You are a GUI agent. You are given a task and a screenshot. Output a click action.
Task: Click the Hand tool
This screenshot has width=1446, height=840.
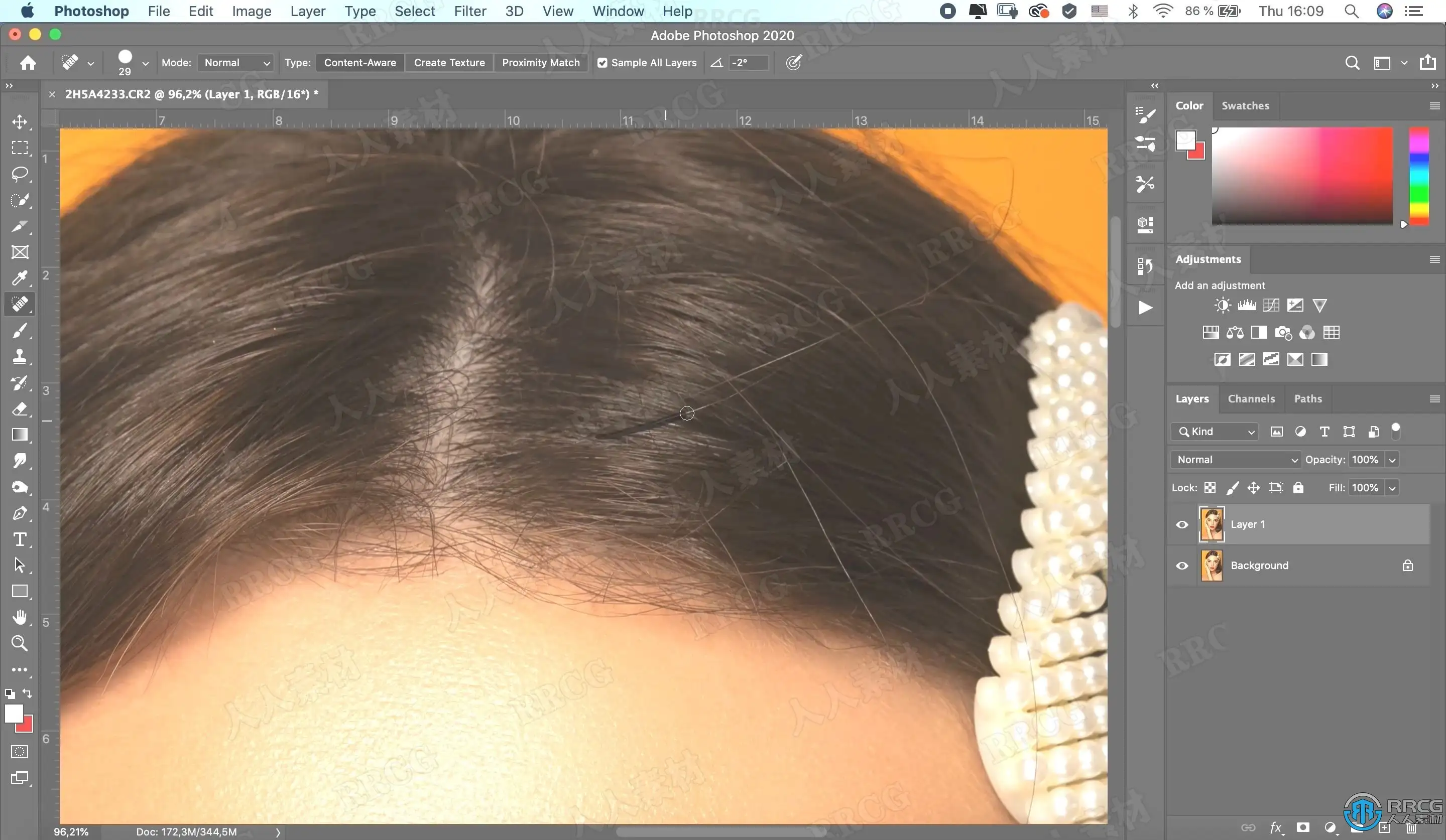click(x=20, y=617)
